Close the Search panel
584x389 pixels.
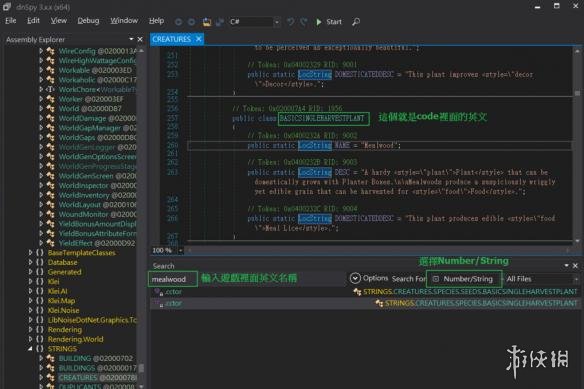point(575,266)
